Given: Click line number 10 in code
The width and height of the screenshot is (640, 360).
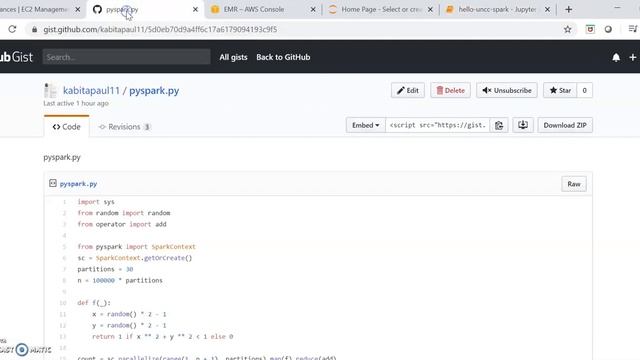Looking at the screenshot, I should point(63,303).
